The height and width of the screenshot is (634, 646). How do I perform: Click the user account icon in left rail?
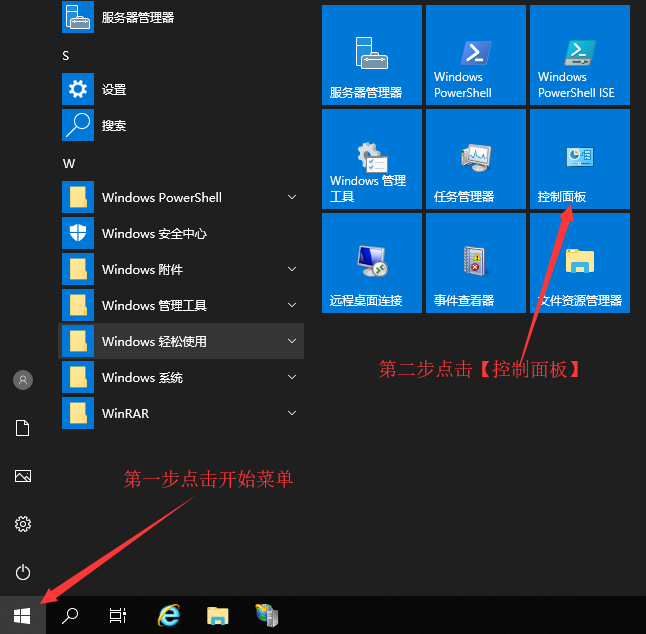pos(23,380)
